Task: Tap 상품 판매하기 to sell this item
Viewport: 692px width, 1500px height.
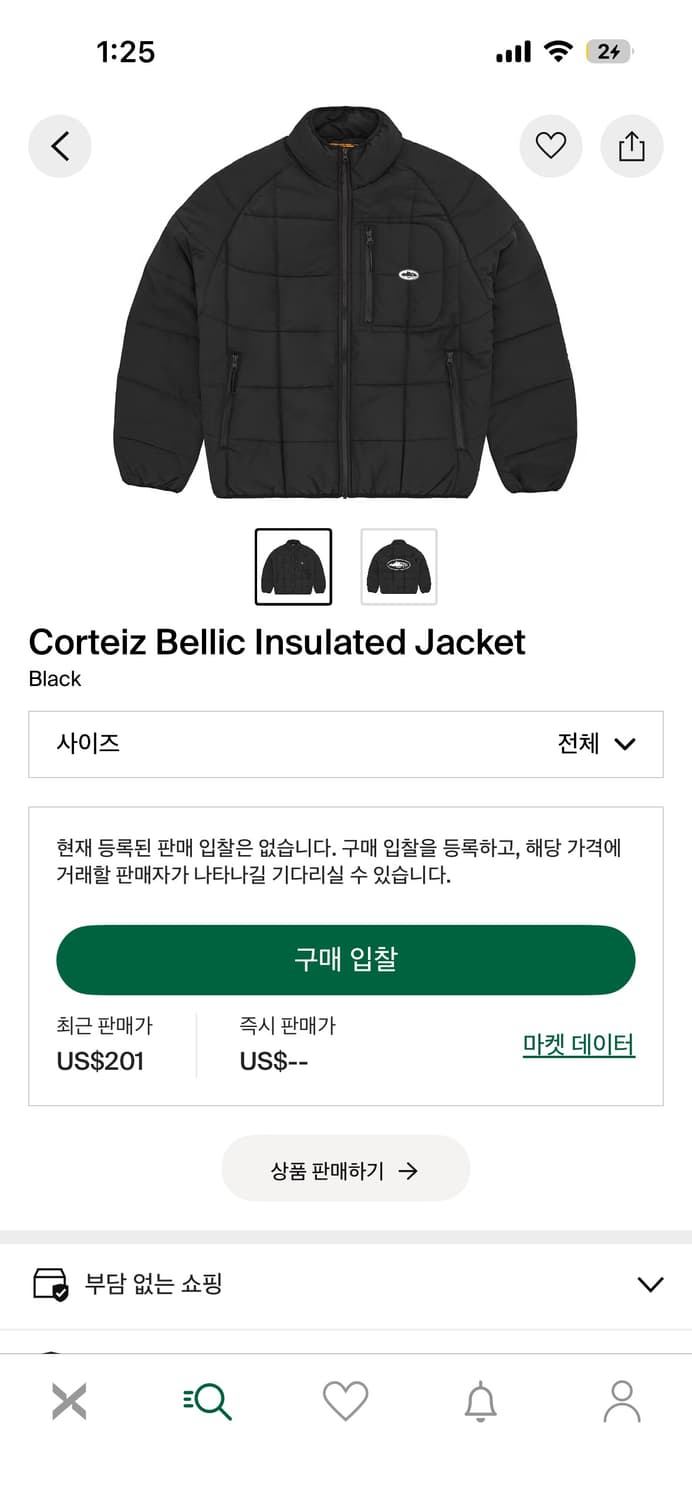Action: coord(345,1168)
